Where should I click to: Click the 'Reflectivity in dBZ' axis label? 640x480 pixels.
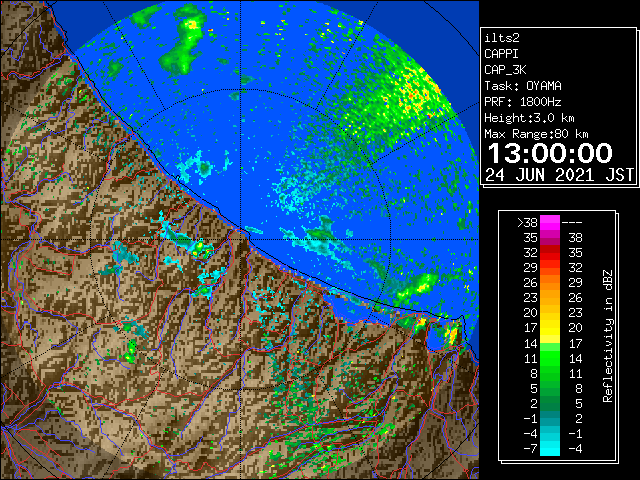pyautogui.click(x=608, y=336)
